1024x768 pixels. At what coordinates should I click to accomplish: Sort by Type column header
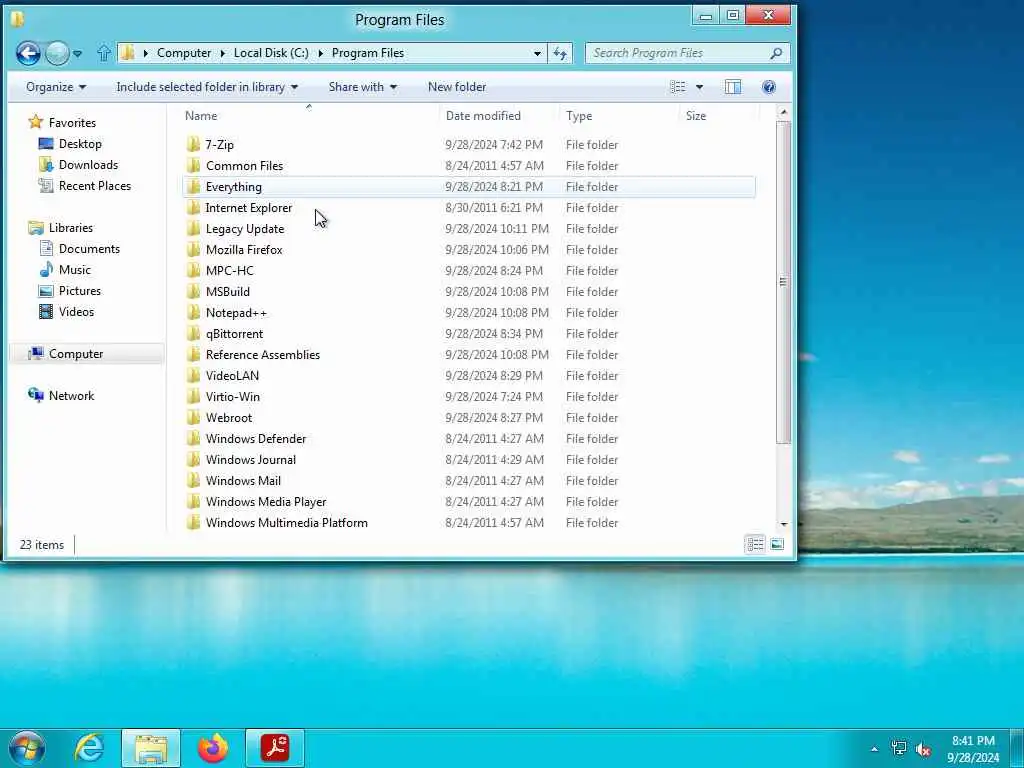pos(579,116)
